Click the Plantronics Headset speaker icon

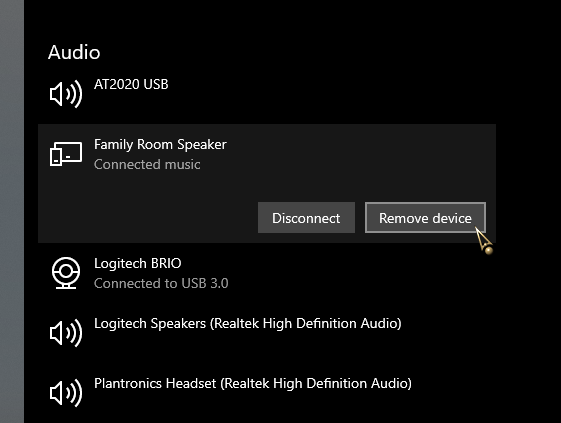66,393
